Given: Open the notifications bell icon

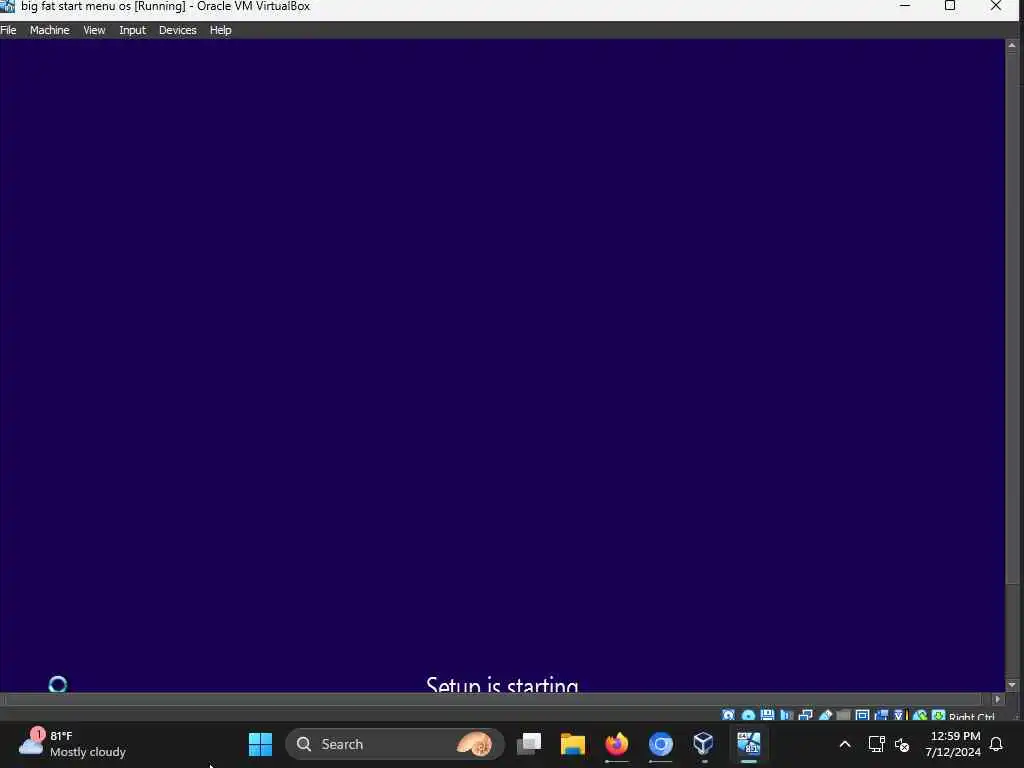Looking at the screenshot, I should click(997, 744).
